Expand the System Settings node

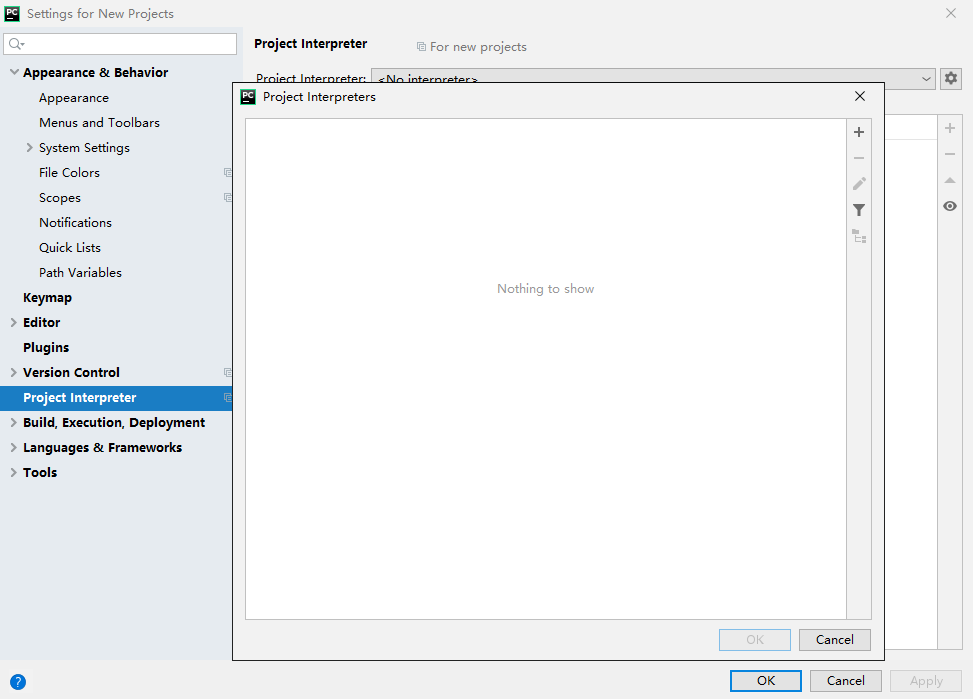pyautogui.click(x=29, y=147)
